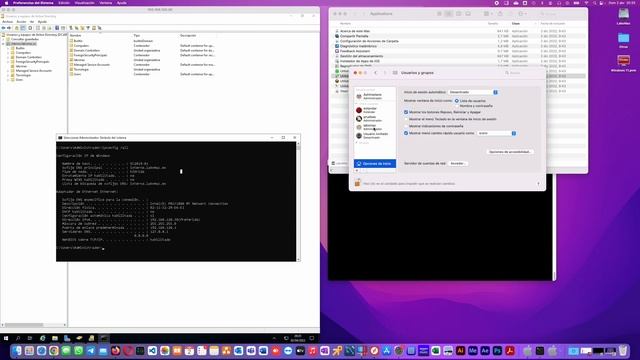Screen dimensions: 640x360
Task: Open the App Store dock icon
Action: coord(386,351)
